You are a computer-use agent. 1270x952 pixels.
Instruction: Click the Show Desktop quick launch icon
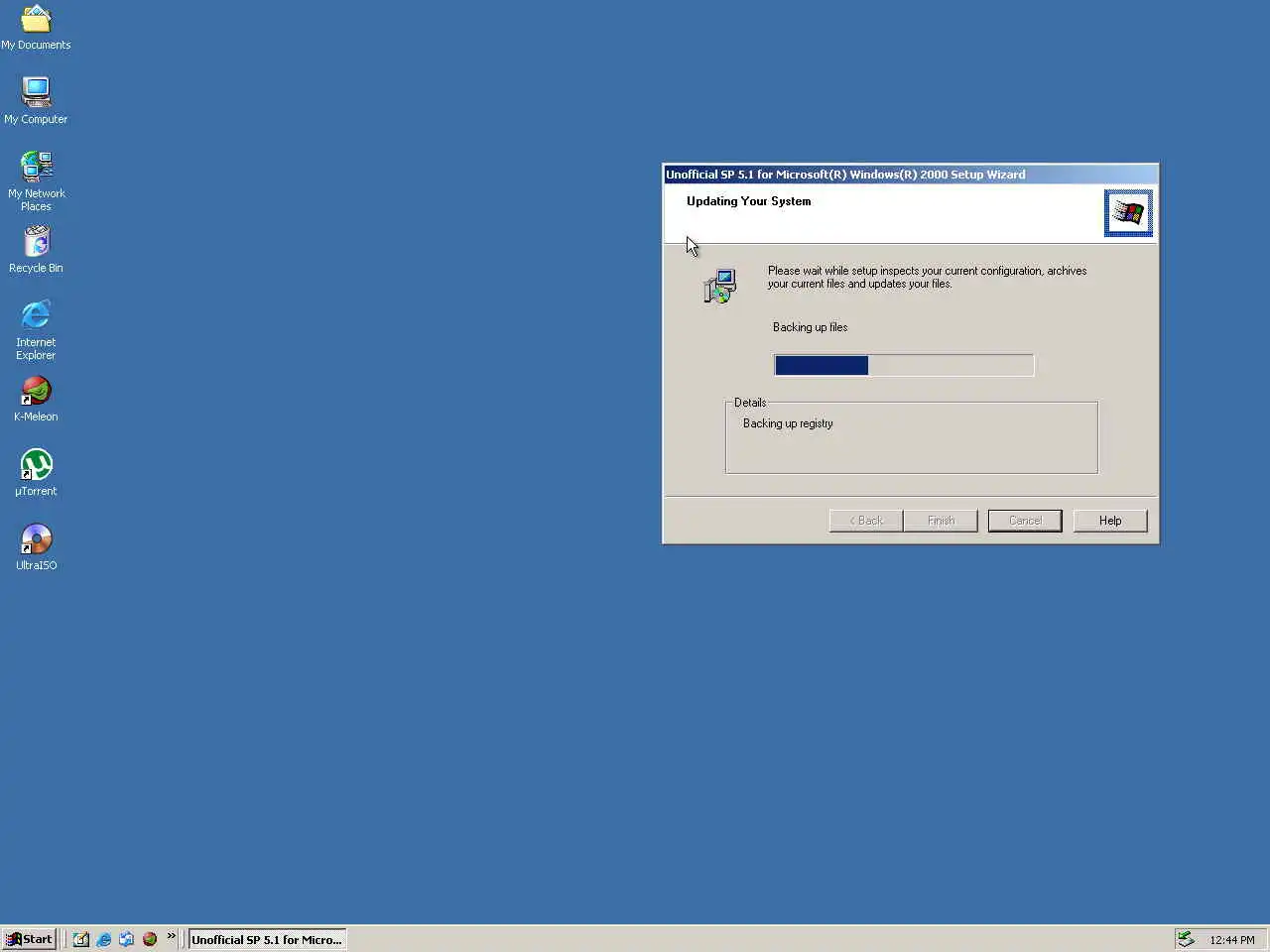tap(81, 939)
